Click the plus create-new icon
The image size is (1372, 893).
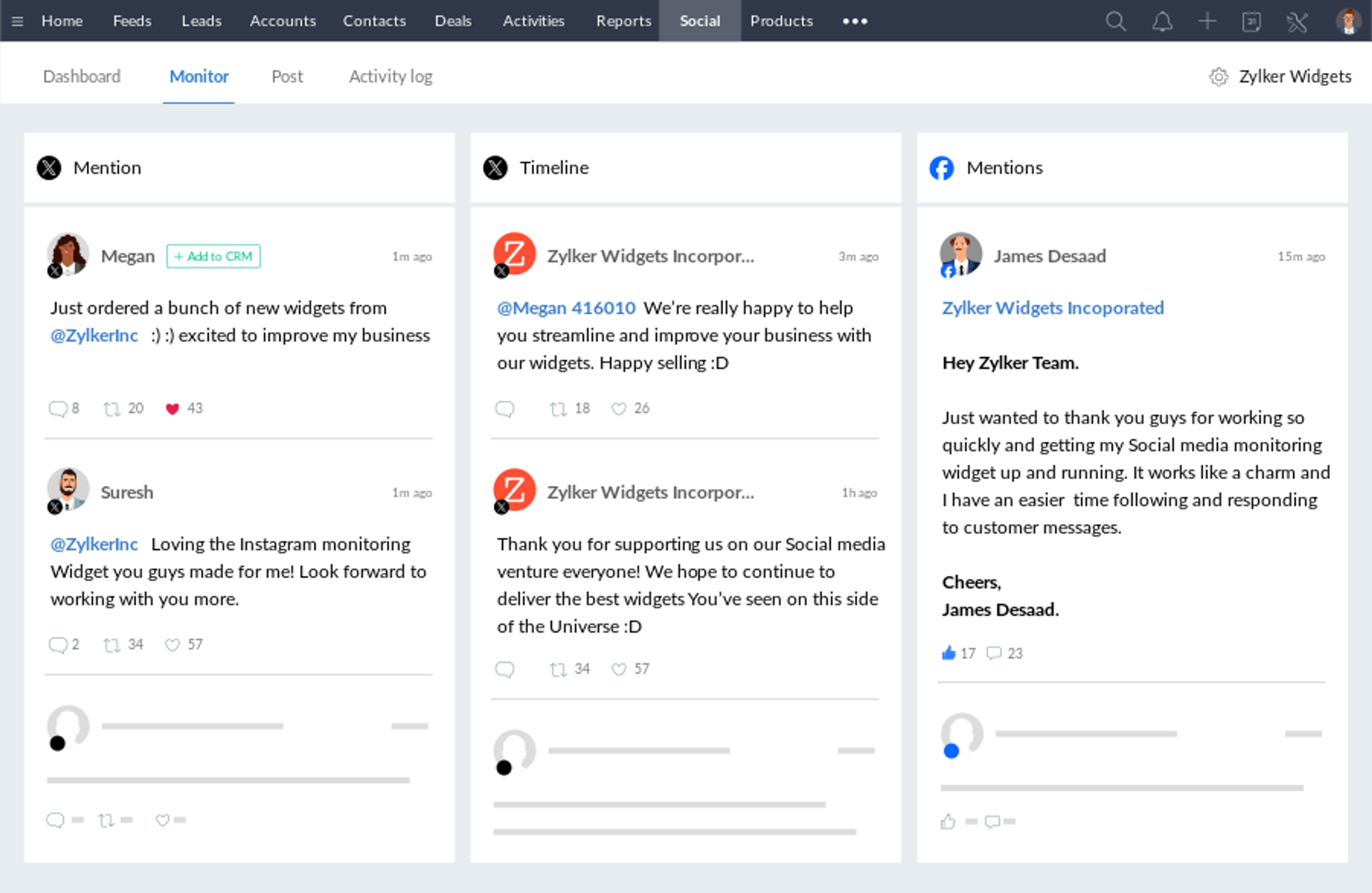pos(1207,21)
